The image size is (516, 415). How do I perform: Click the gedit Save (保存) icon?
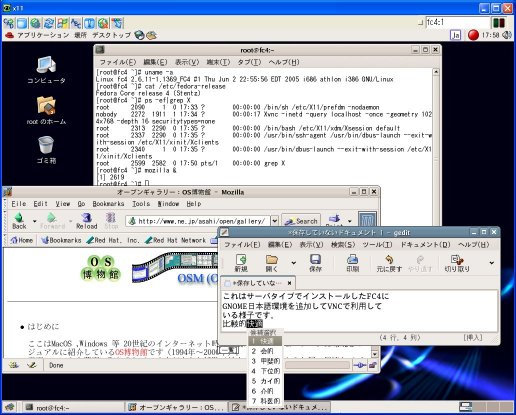(315, 260)
